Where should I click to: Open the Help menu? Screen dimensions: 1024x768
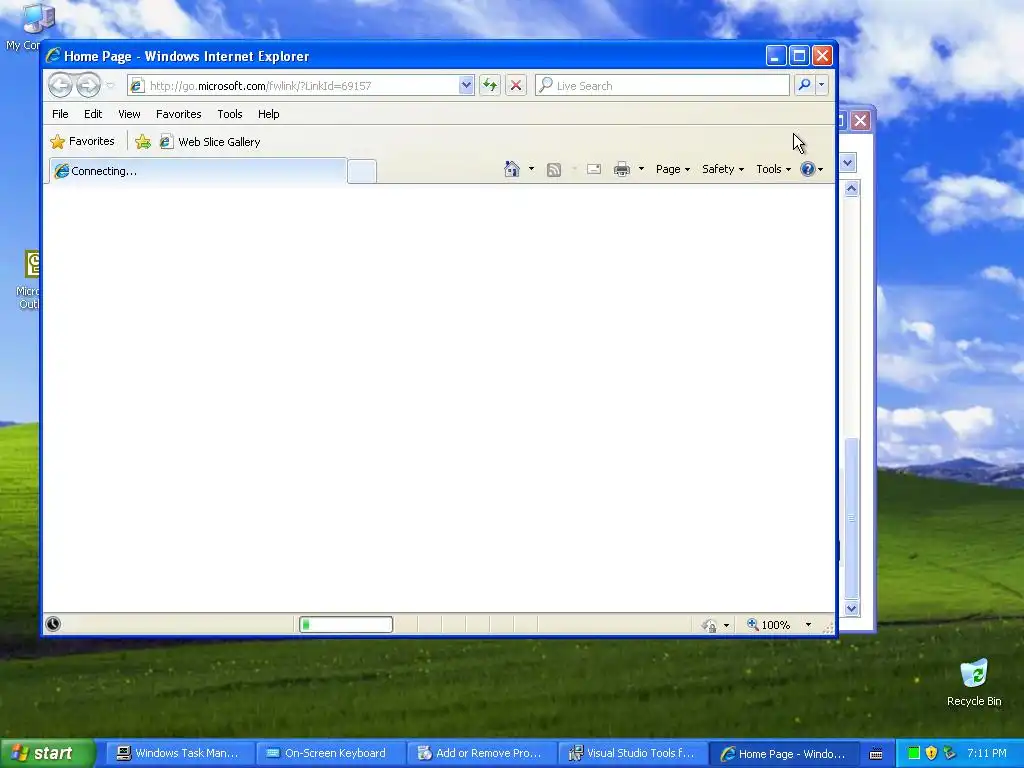point(268,114)
